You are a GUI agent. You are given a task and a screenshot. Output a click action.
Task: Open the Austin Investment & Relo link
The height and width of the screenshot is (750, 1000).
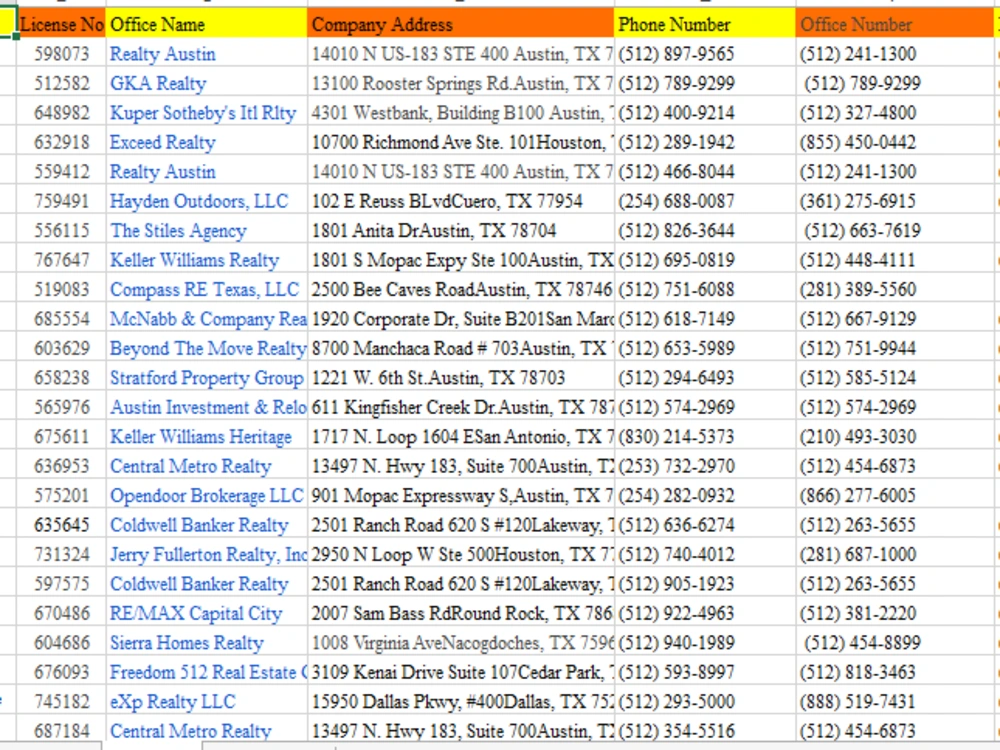click(x=208, y=407)
